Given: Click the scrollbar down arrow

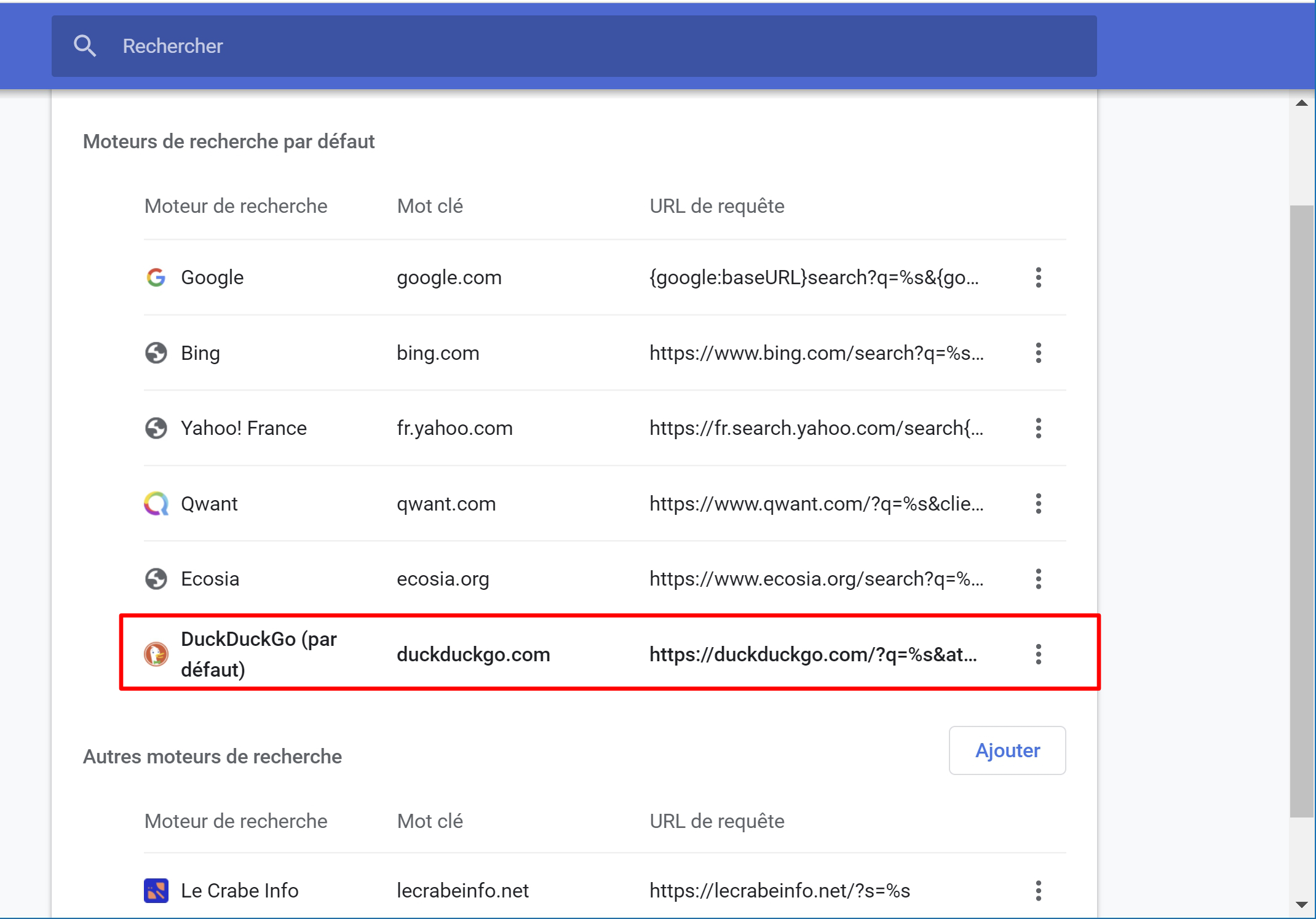Looking at the screenshot, I should 1302,905.
